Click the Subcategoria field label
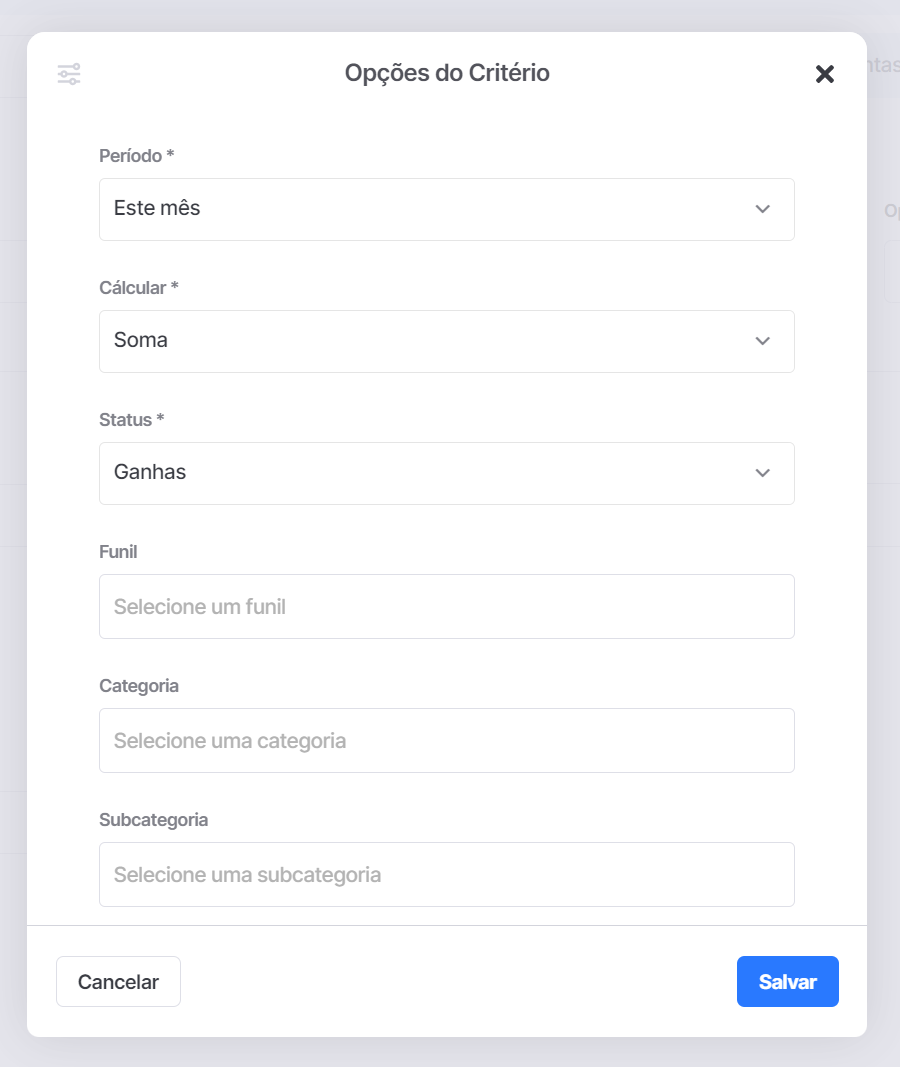900x1067 pixels. (x=154, y=820)
